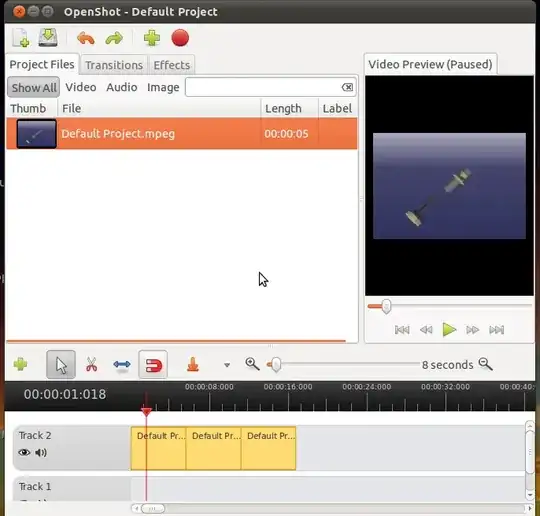Toggle Track 2 visibility eye
This screenshot has width=540, height=516.
(x=24, y=452)
